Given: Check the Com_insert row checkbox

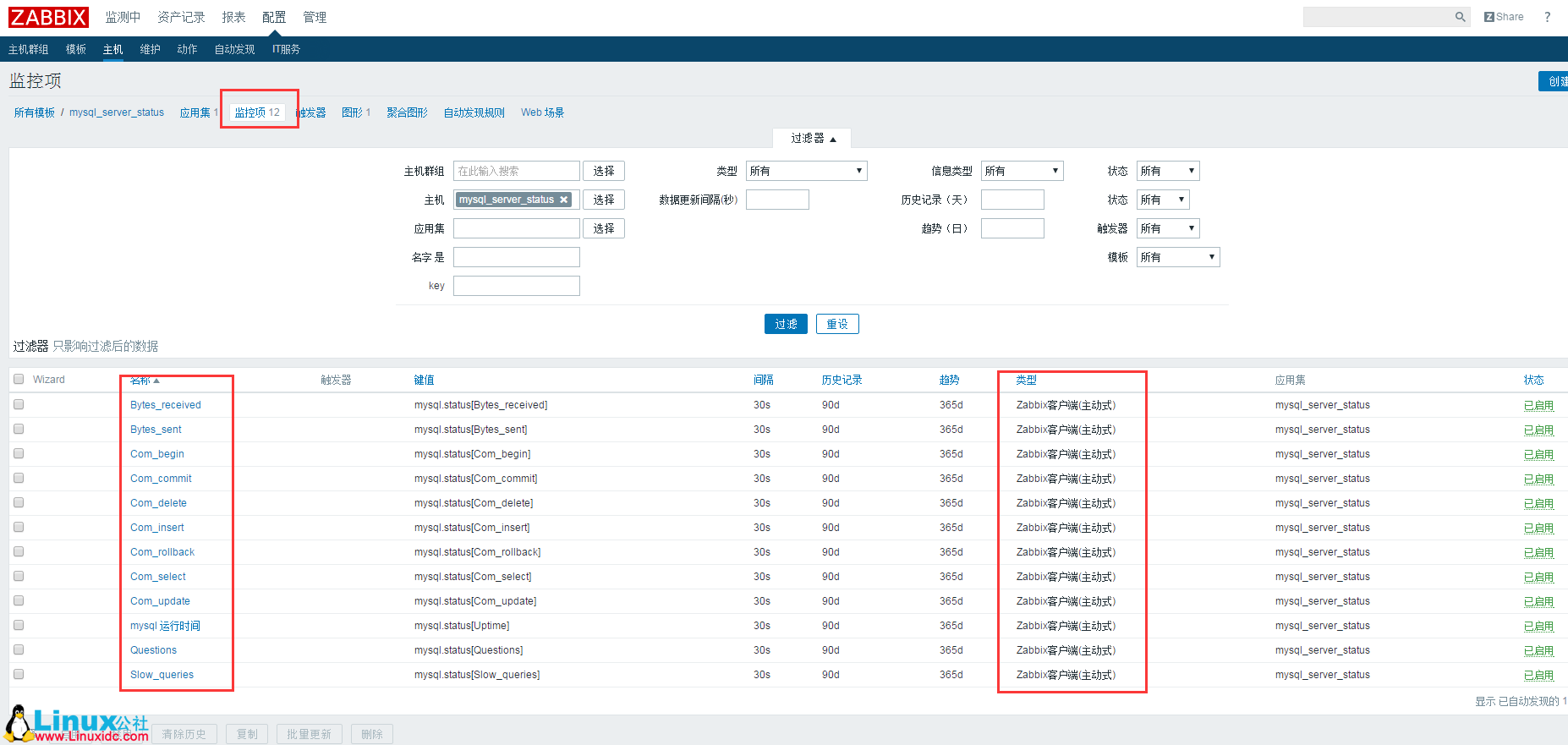Looking at the screenshot, I should [x=19, y=527].
